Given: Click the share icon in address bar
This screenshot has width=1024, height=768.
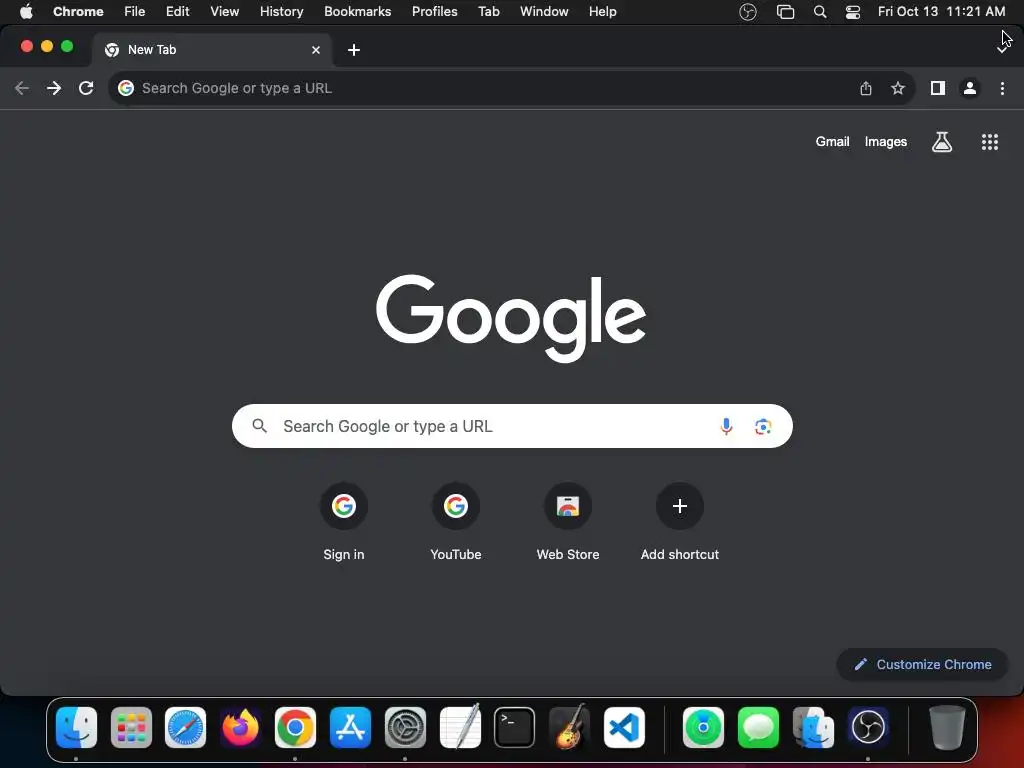Looking at the screenshot, I should [866, 88].
